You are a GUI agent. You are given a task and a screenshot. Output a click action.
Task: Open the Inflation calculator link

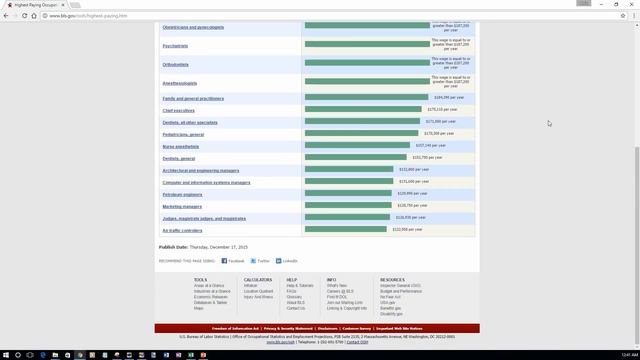coord(250,286)
